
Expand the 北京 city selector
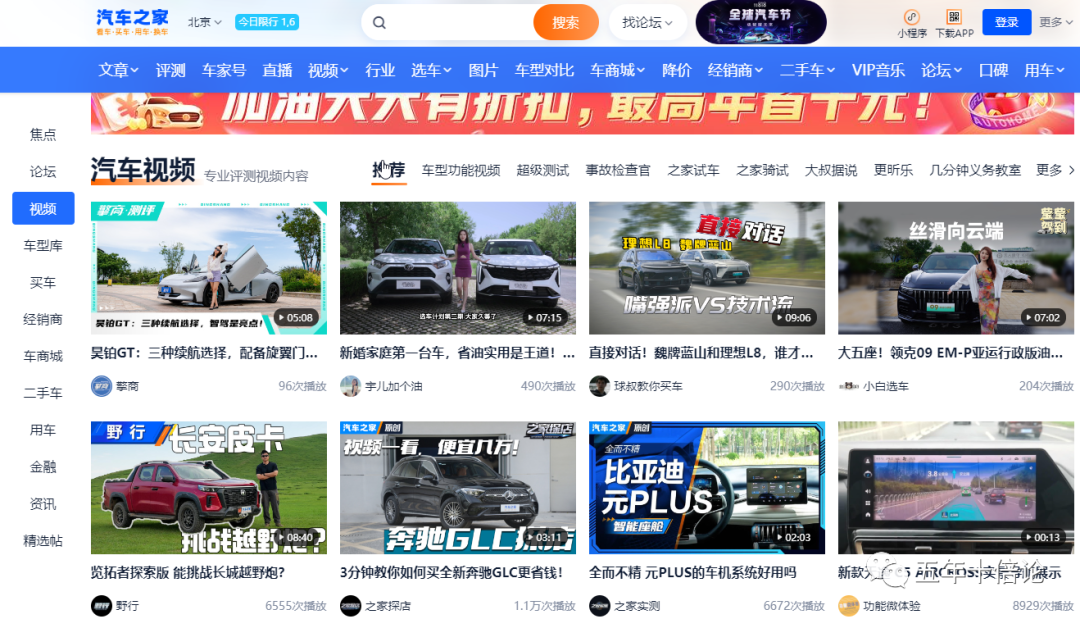(x=205, y=22)
